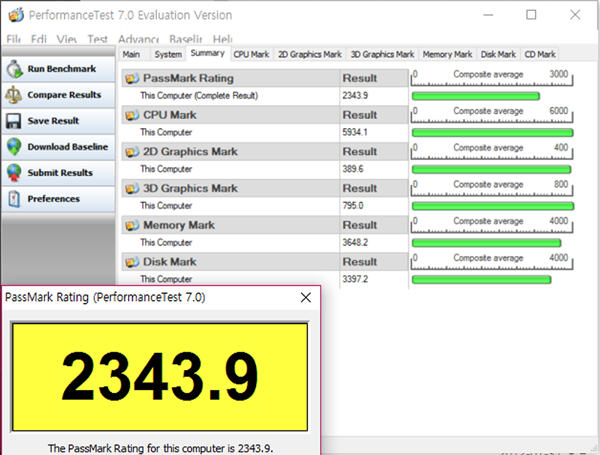Screen dimensions: 600x455
Task: Click the Run Benchmark button label
Action: point(62,69)
